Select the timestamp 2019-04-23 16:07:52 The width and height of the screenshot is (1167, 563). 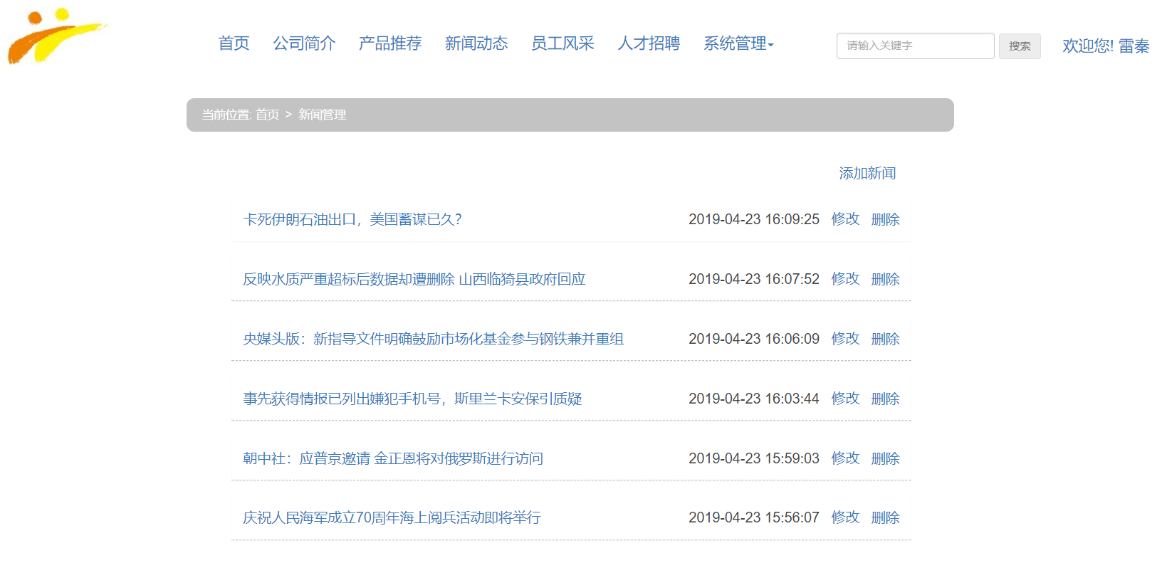[x=754, y=279]
